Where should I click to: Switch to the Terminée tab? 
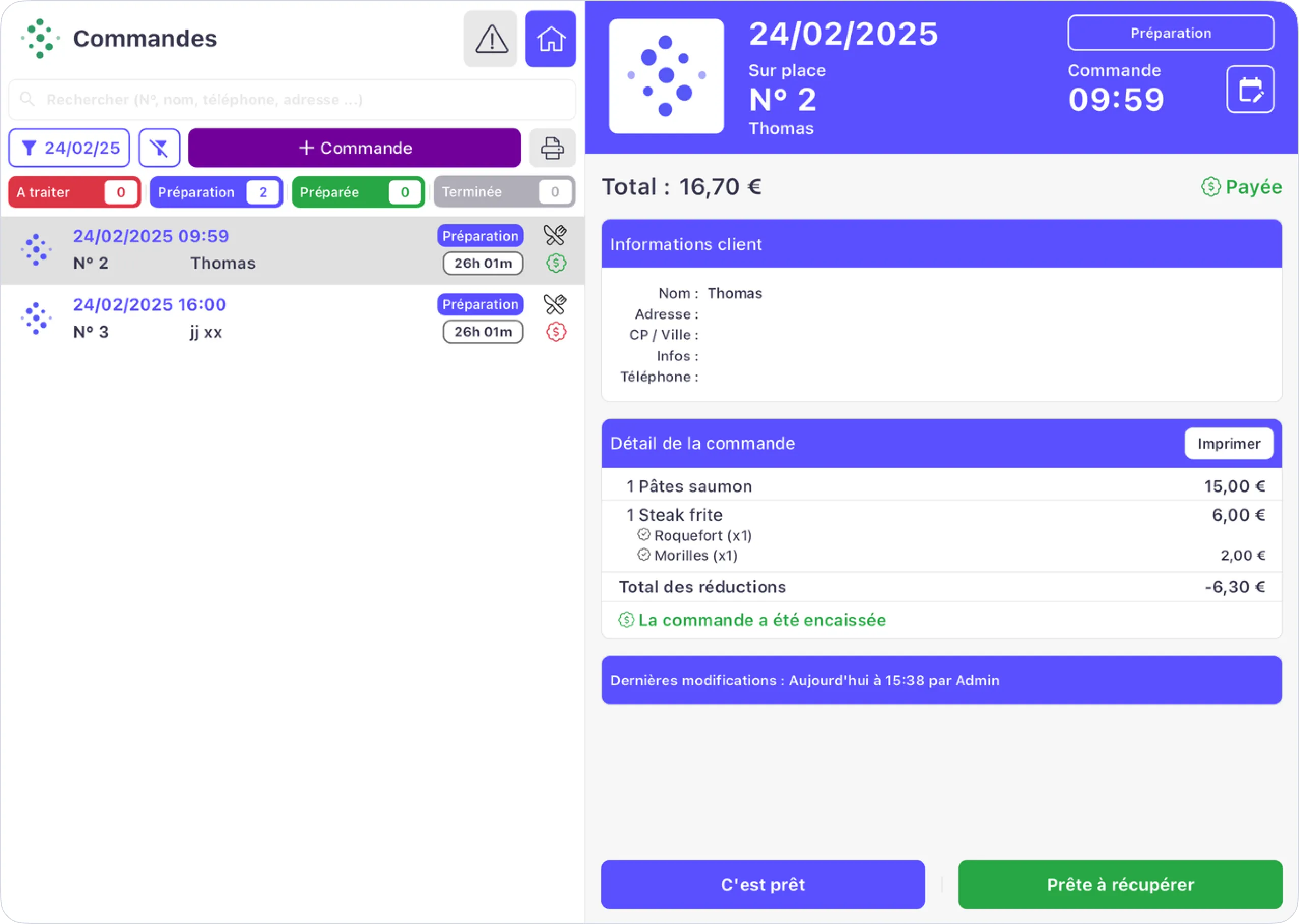tap(503, 192)
